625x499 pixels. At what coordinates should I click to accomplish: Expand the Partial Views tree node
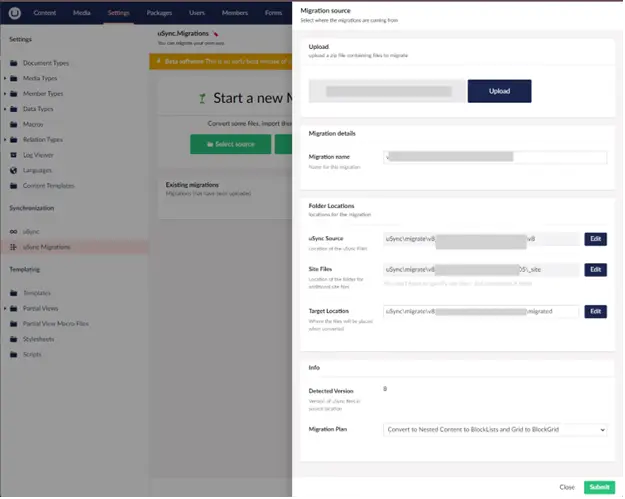pyautogui.click(x=5, y=309)
